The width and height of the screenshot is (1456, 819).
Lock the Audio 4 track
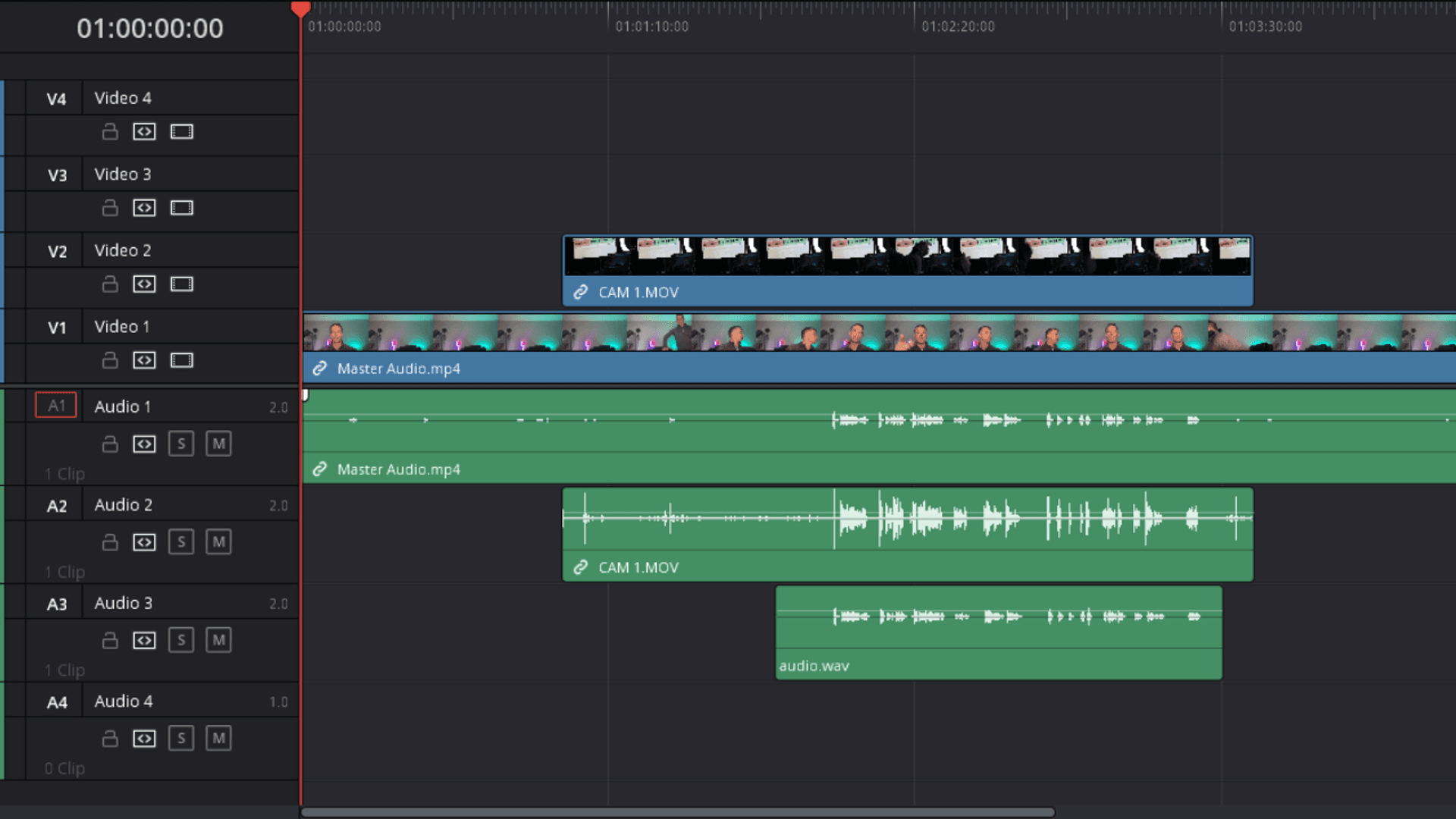(110, 739)
